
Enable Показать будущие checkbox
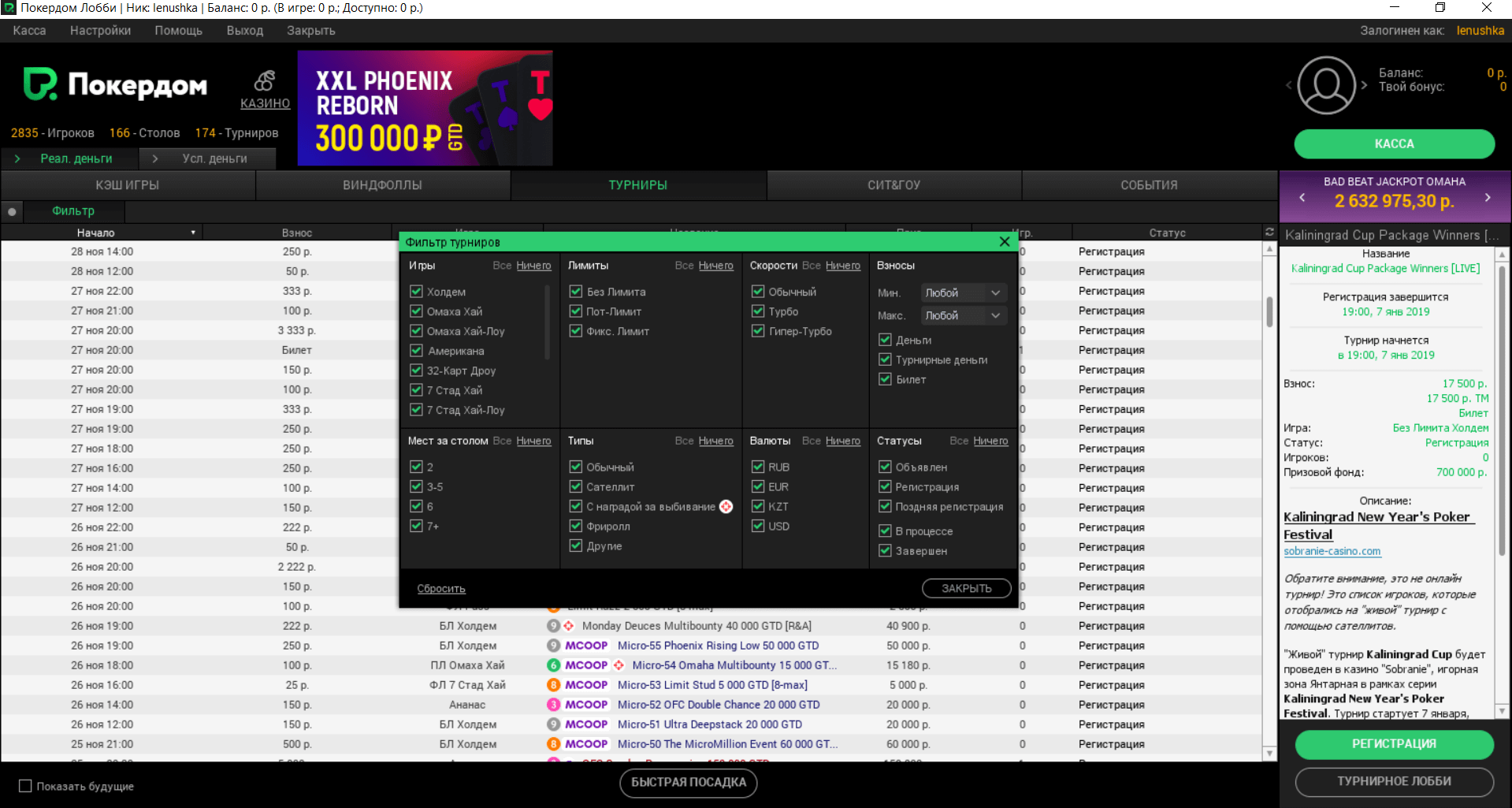(x=25, y=786)
